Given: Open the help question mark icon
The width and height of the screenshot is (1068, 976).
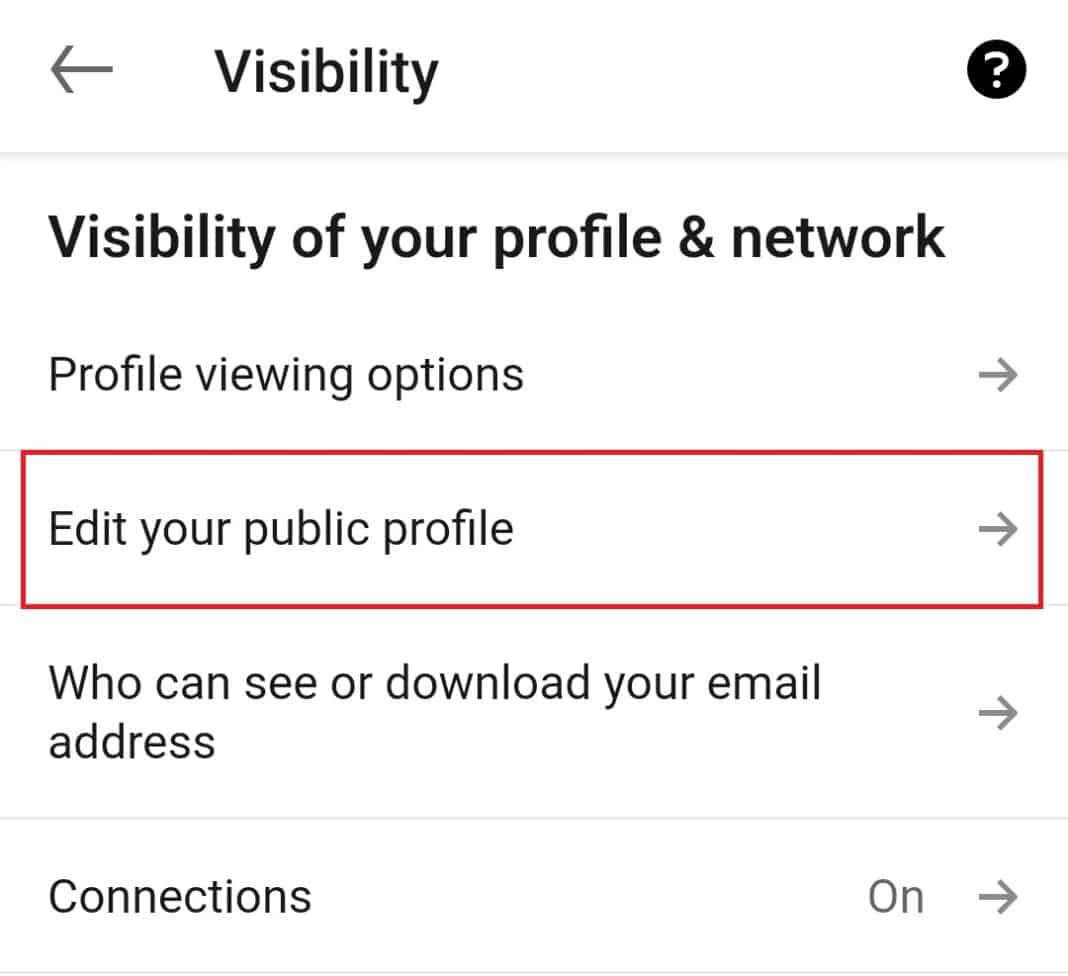Looking at the screenshot, I should [x=996, y=68].
